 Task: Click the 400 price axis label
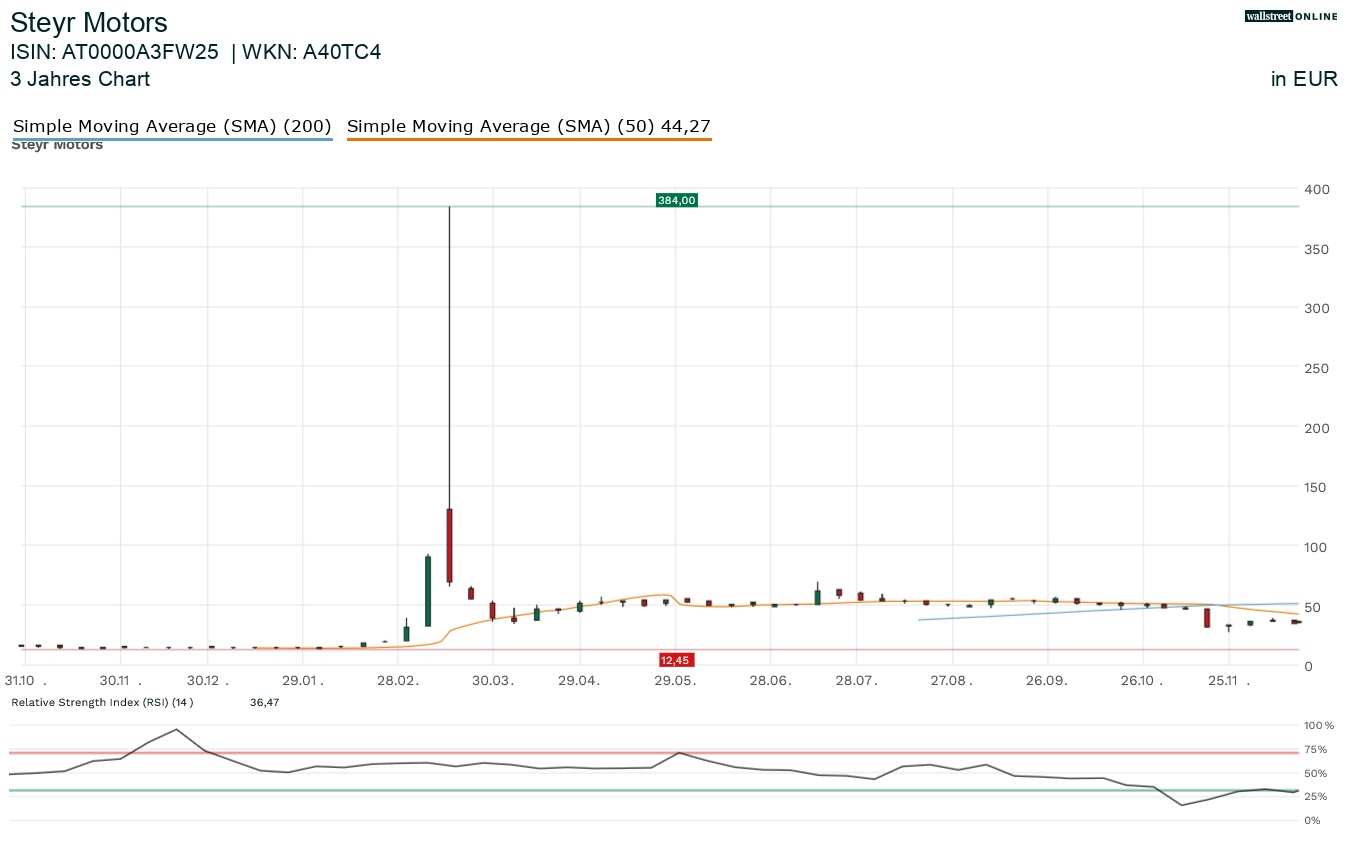1315,189
